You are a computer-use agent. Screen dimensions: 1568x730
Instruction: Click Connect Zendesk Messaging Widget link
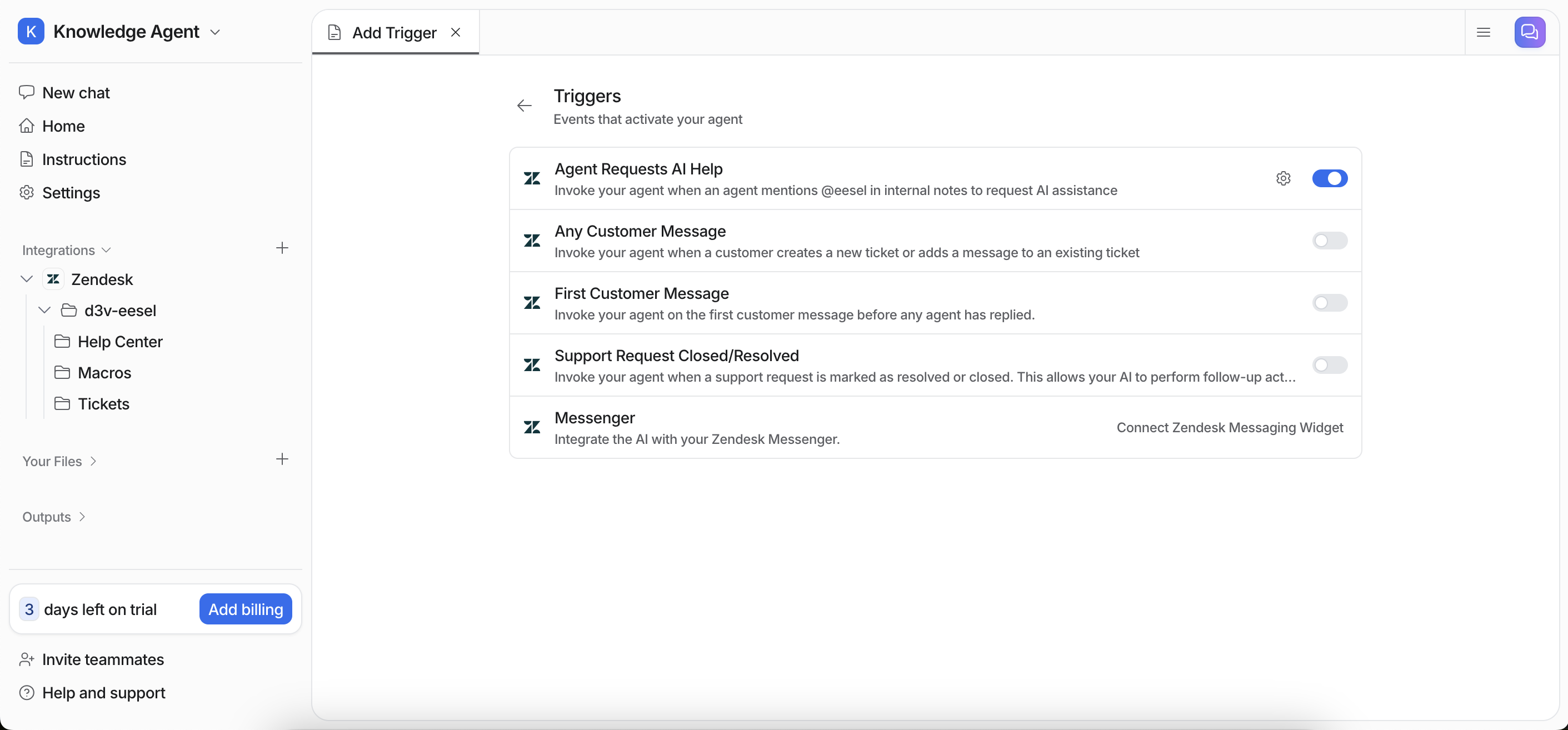pyautogui.click(x=1229, y=427)
